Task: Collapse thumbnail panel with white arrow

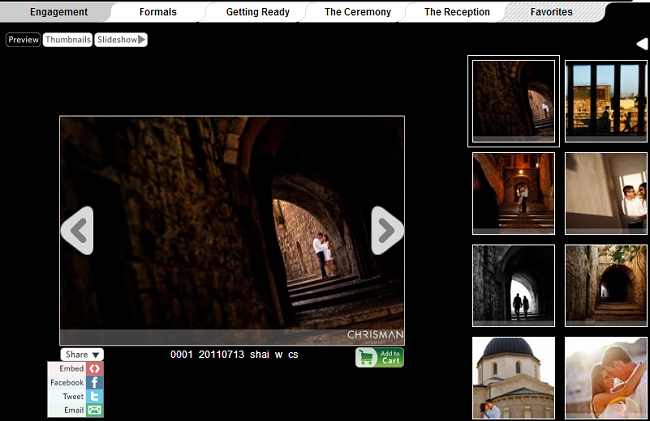Action: tap(642, 44)
